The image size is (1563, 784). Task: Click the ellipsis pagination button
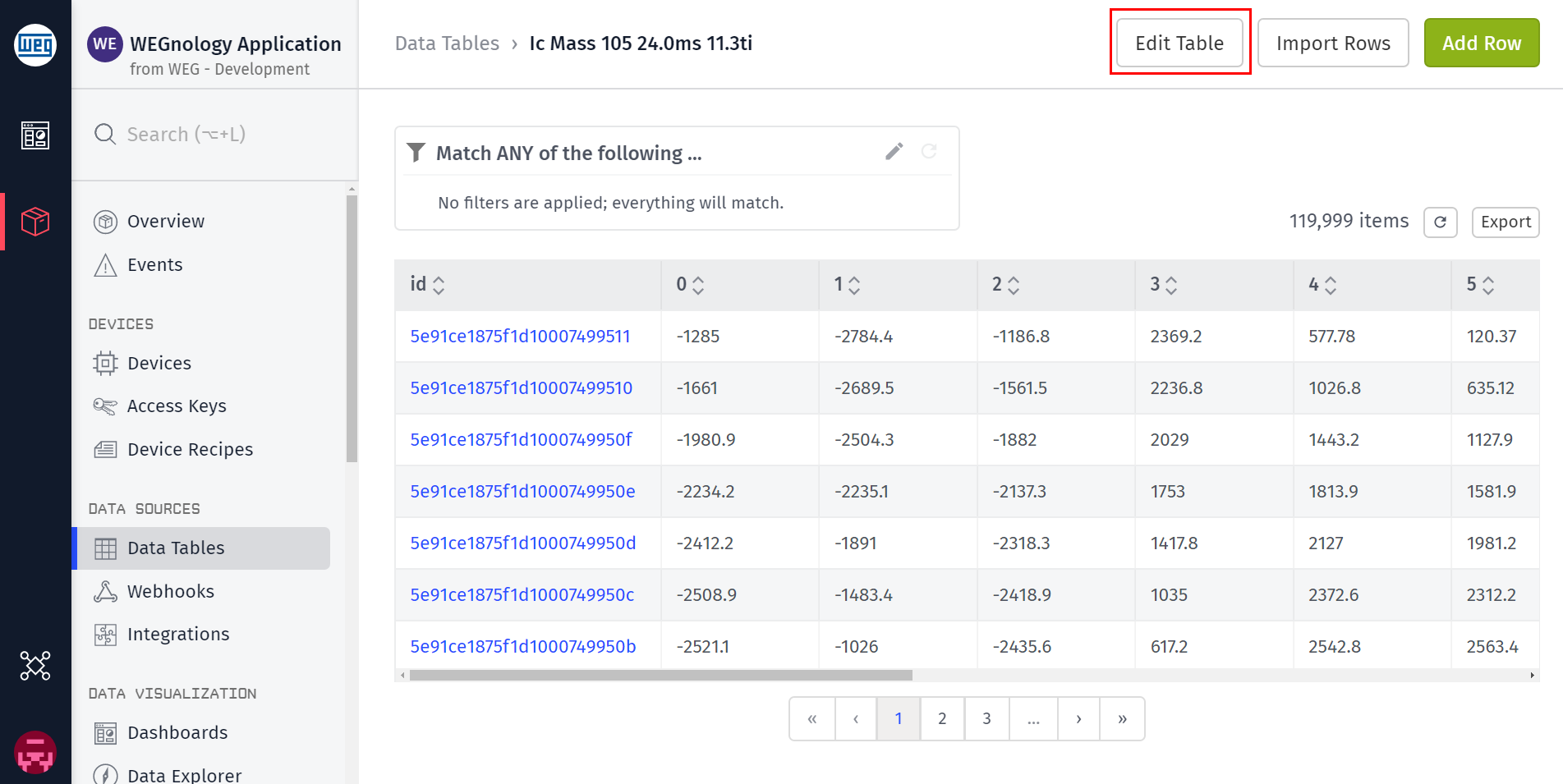(x=1033, y=719)
